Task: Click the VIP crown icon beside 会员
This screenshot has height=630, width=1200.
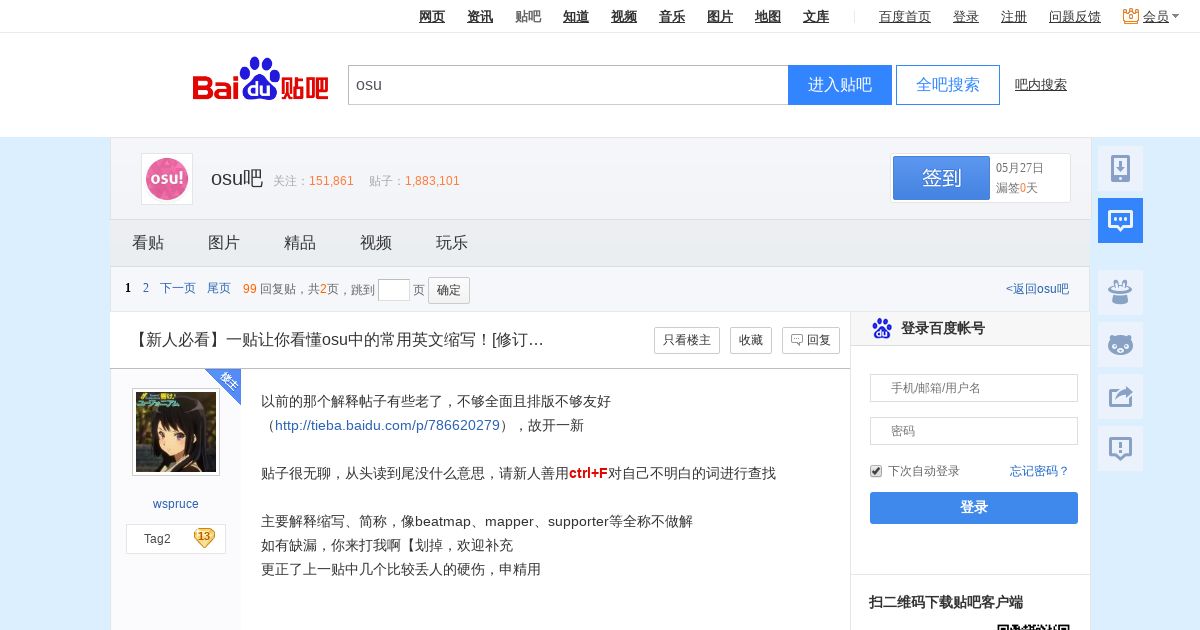Action: (1131, 16)
